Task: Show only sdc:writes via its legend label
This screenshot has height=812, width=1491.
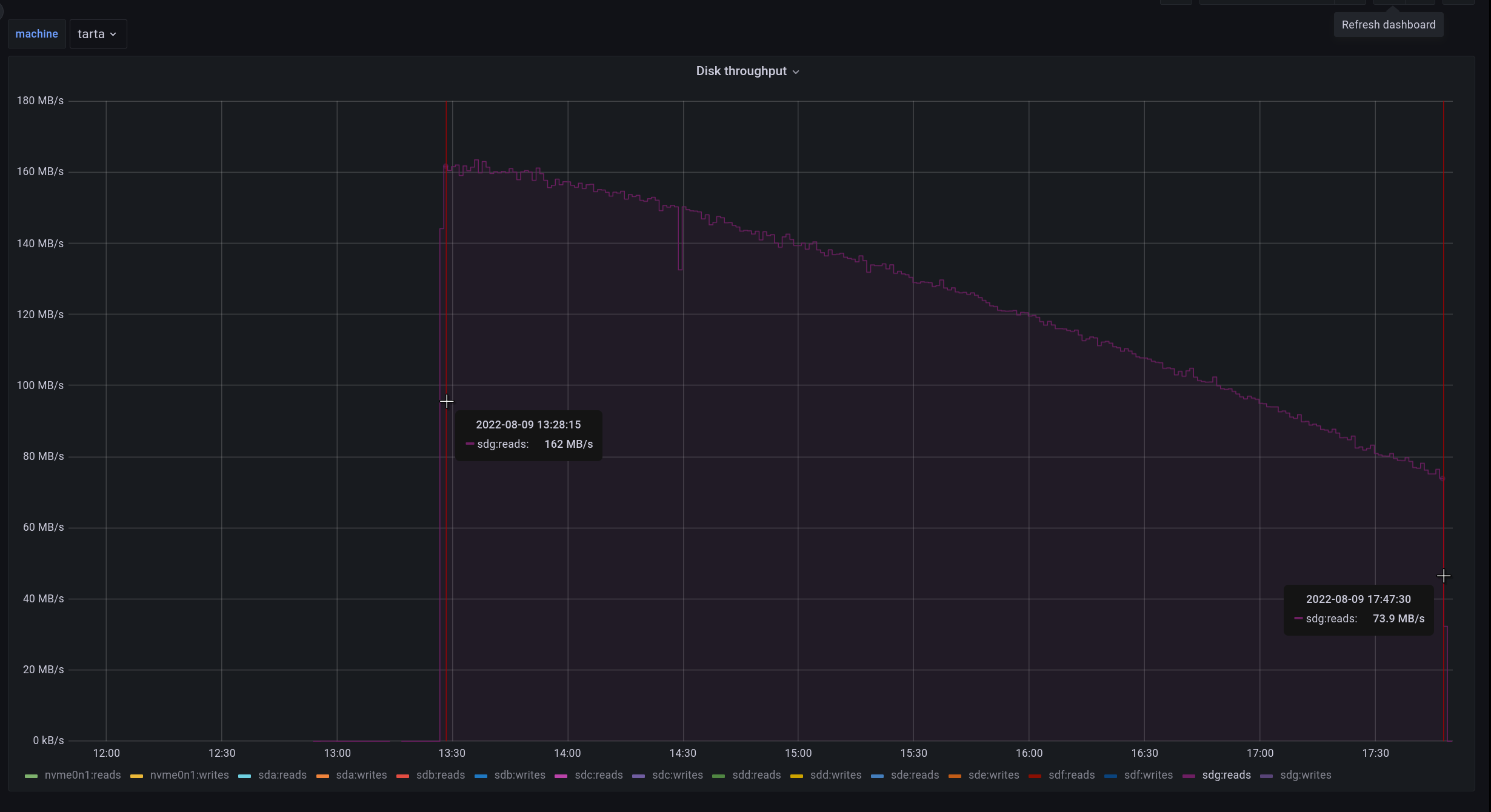Action: (x=677, y=775)
